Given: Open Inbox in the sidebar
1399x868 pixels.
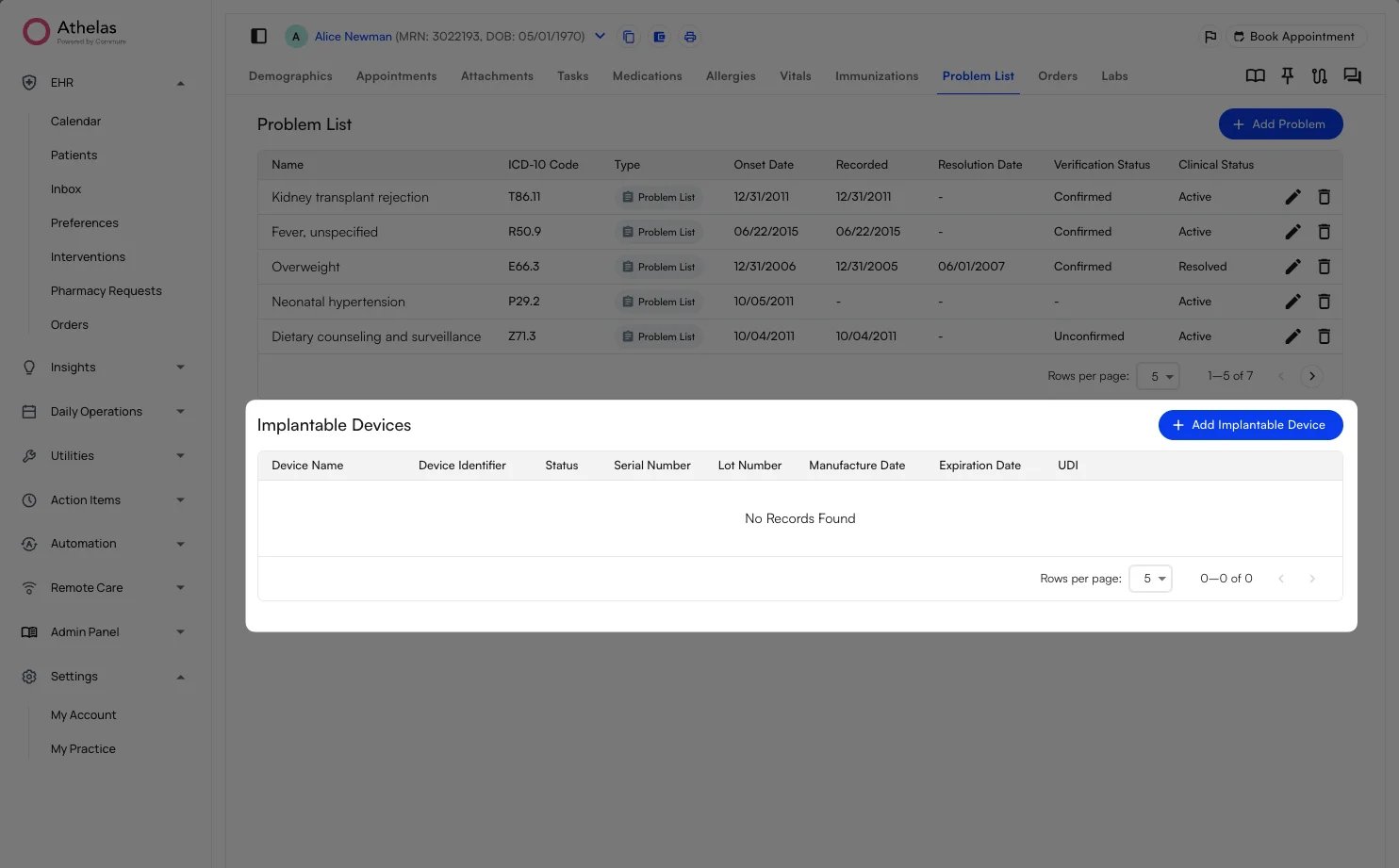Looking at the screenshot, I should coord(66,189).
